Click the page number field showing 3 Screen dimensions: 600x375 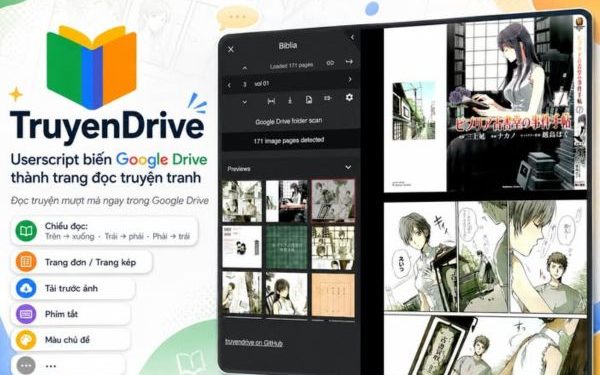tap(245, 85)
